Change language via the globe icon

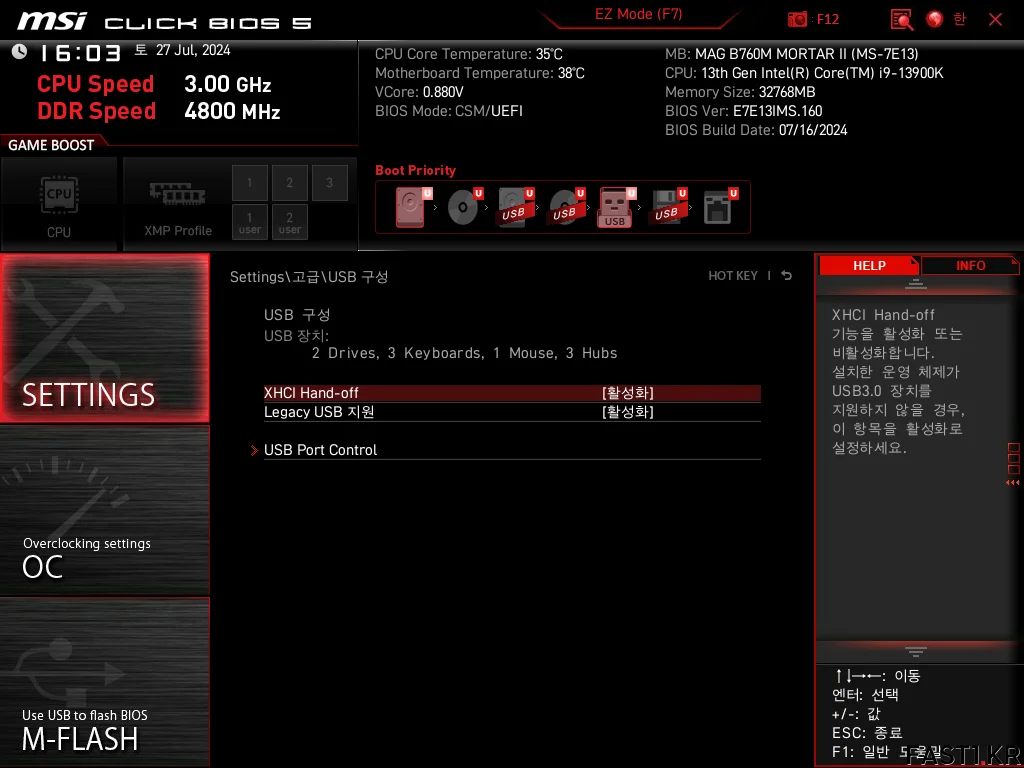tap(935, 19)
